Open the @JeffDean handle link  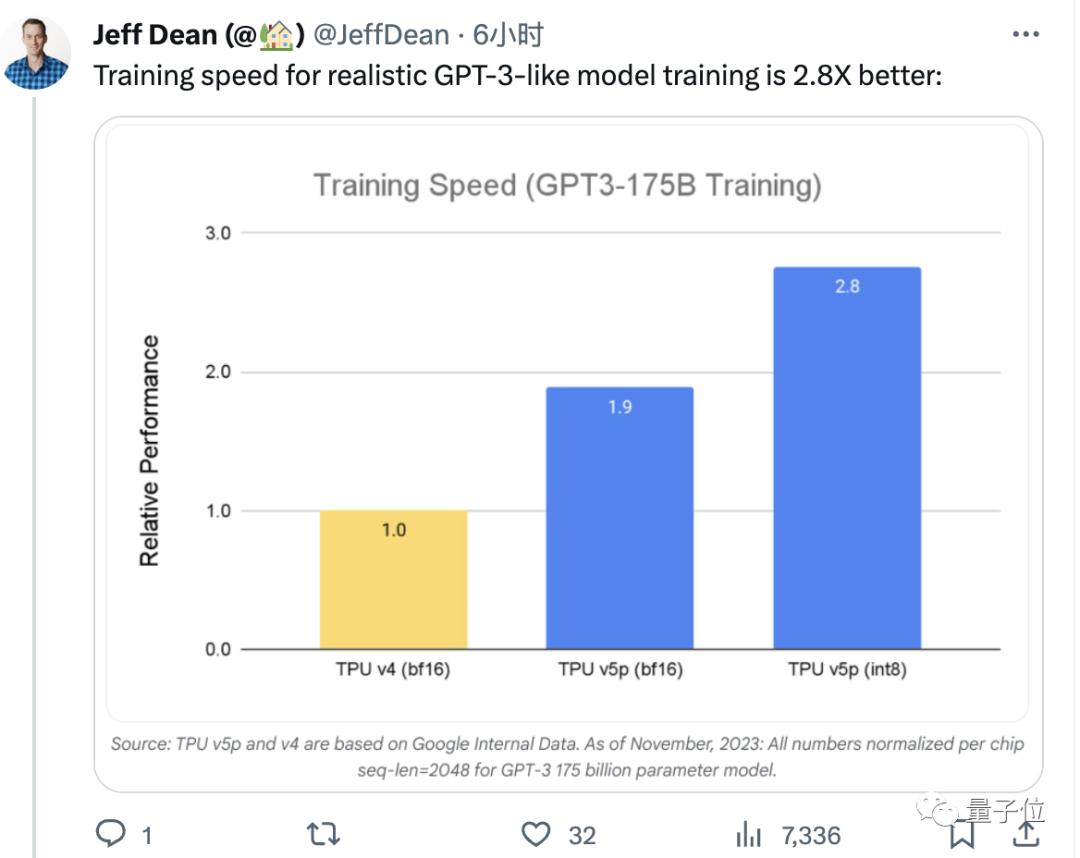click(381, 36)
